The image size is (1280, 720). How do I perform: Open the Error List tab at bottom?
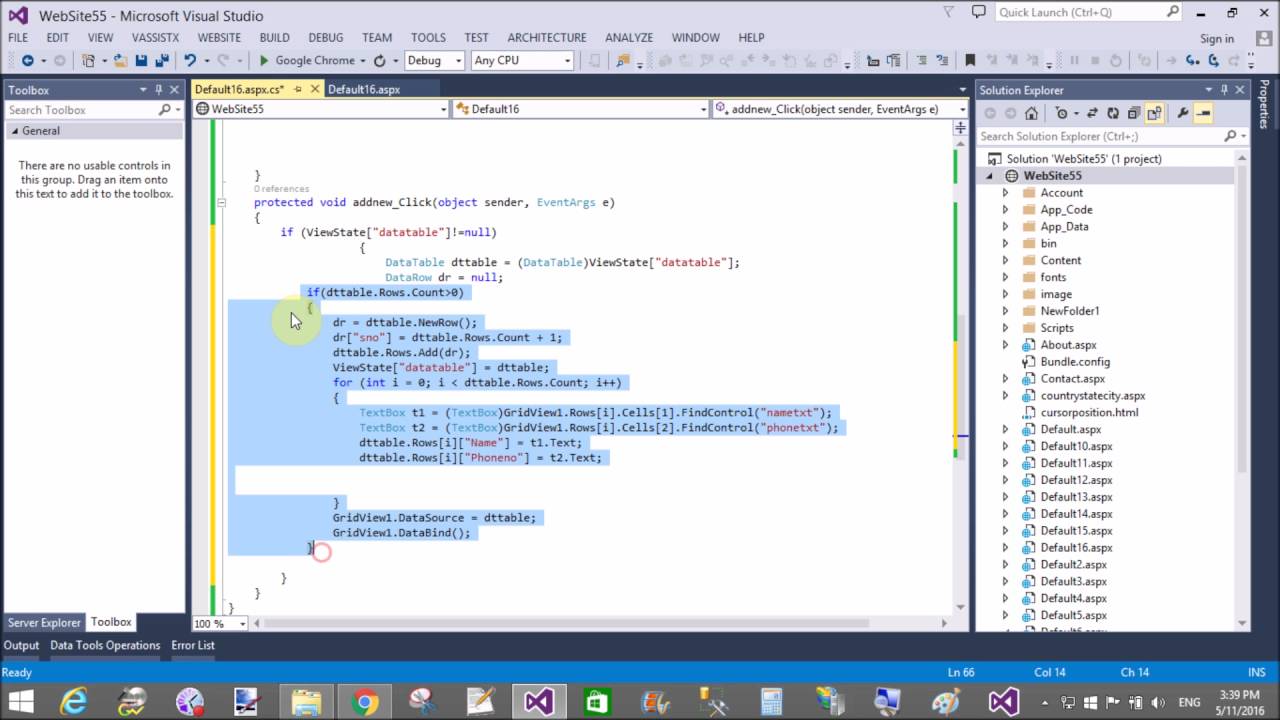click(x=193, y=645)
